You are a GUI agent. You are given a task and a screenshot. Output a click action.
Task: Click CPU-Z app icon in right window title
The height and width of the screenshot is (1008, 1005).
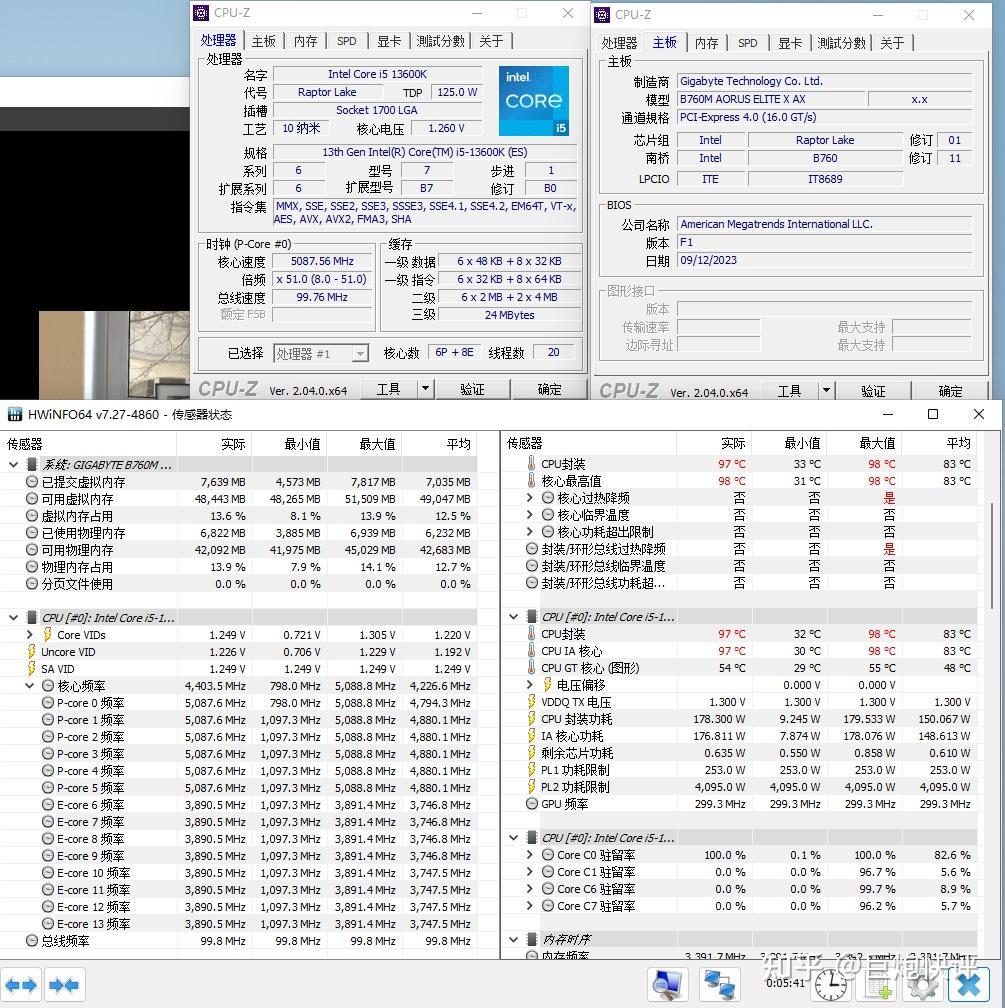pyautogui.click(x=602, y=14)
